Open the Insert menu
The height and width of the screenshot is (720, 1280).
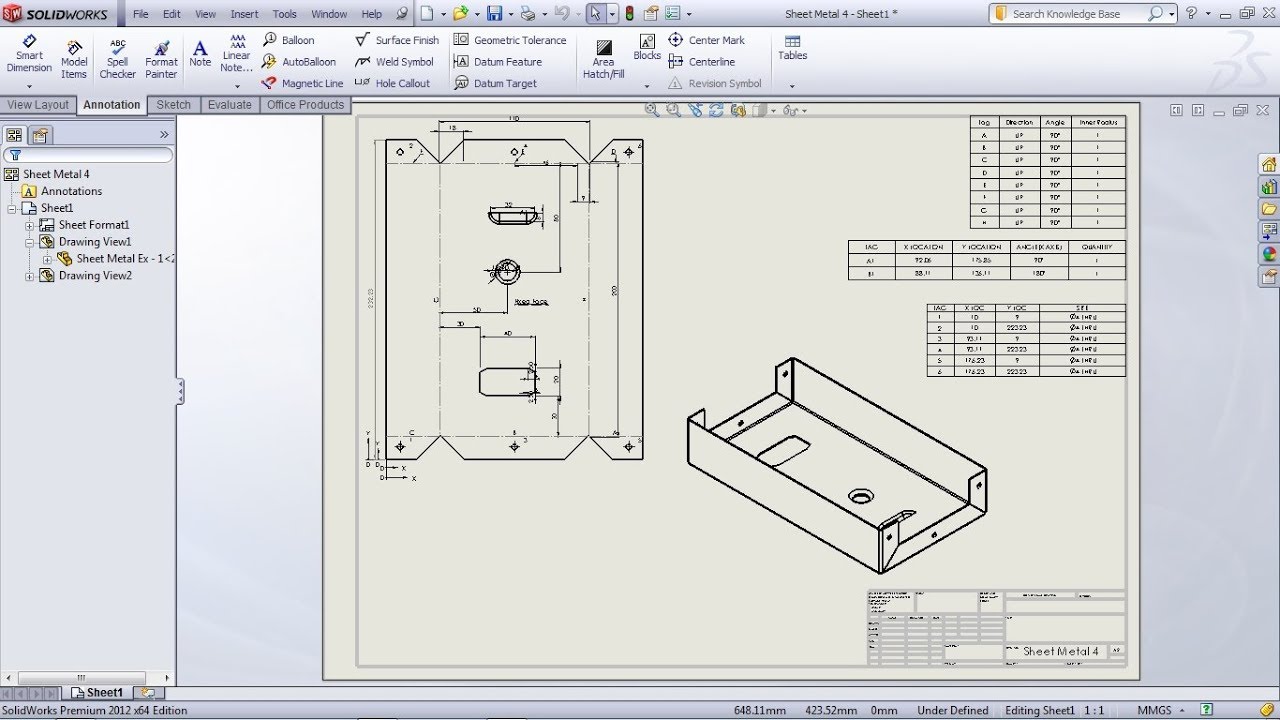point(244,14)
